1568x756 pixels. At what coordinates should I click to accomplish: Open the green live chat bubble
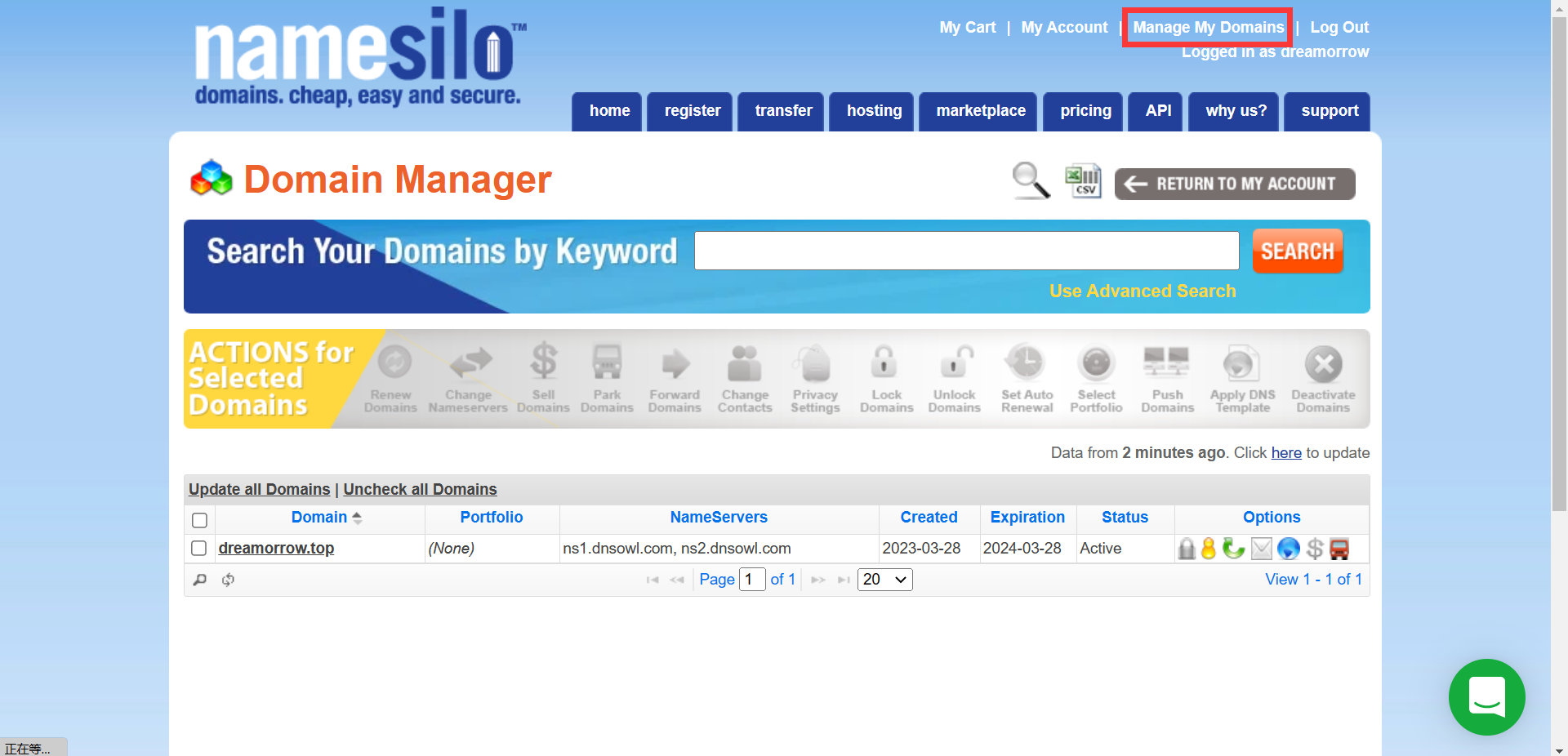click(x=1486, y=697)
